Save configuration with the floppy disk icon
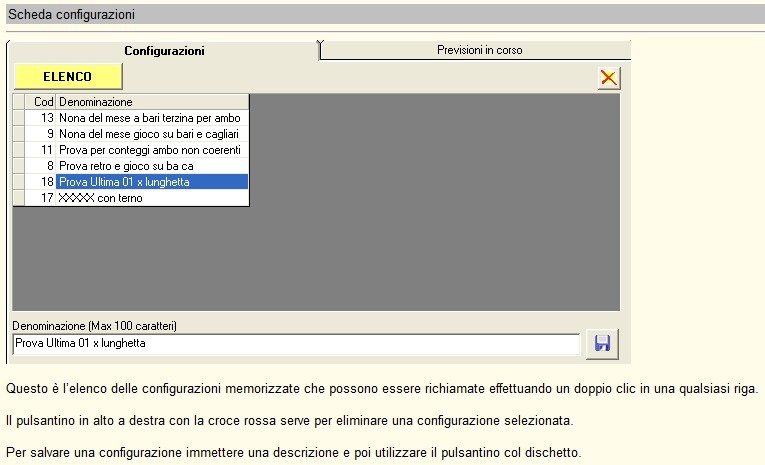Viewport: 765px width, 465px height. click(603, 344)
